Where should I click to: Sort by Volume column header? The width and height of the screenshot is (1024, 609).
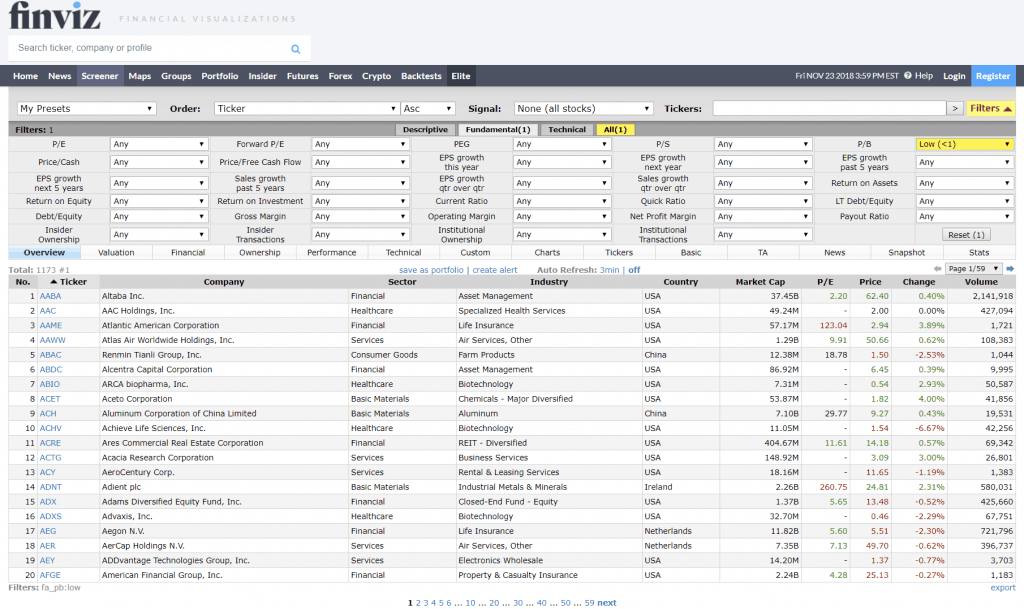click(981, 282)
